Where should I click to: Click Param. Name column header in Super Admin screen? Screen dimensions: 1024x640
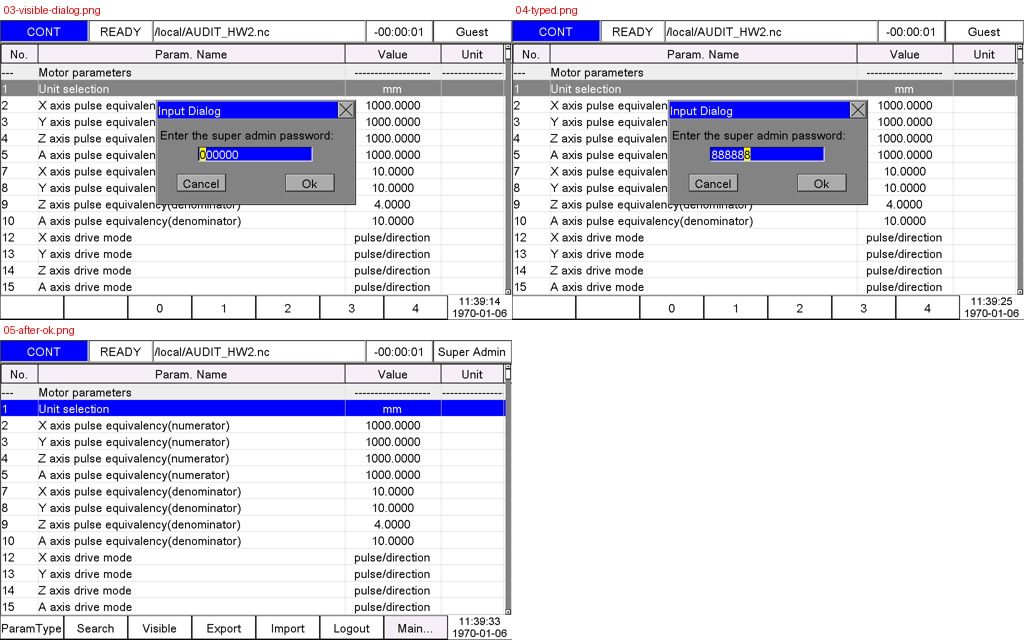pyautogui.click(x=191, y=374)
